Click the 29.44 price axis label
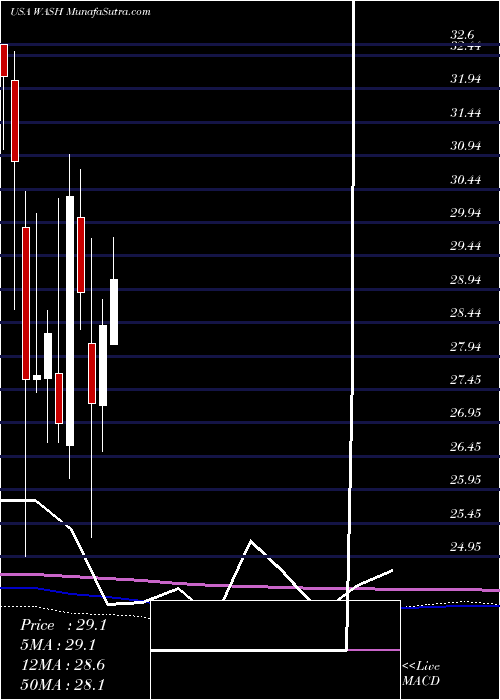Viewport: 500px width, 700px height. (466, 246)
